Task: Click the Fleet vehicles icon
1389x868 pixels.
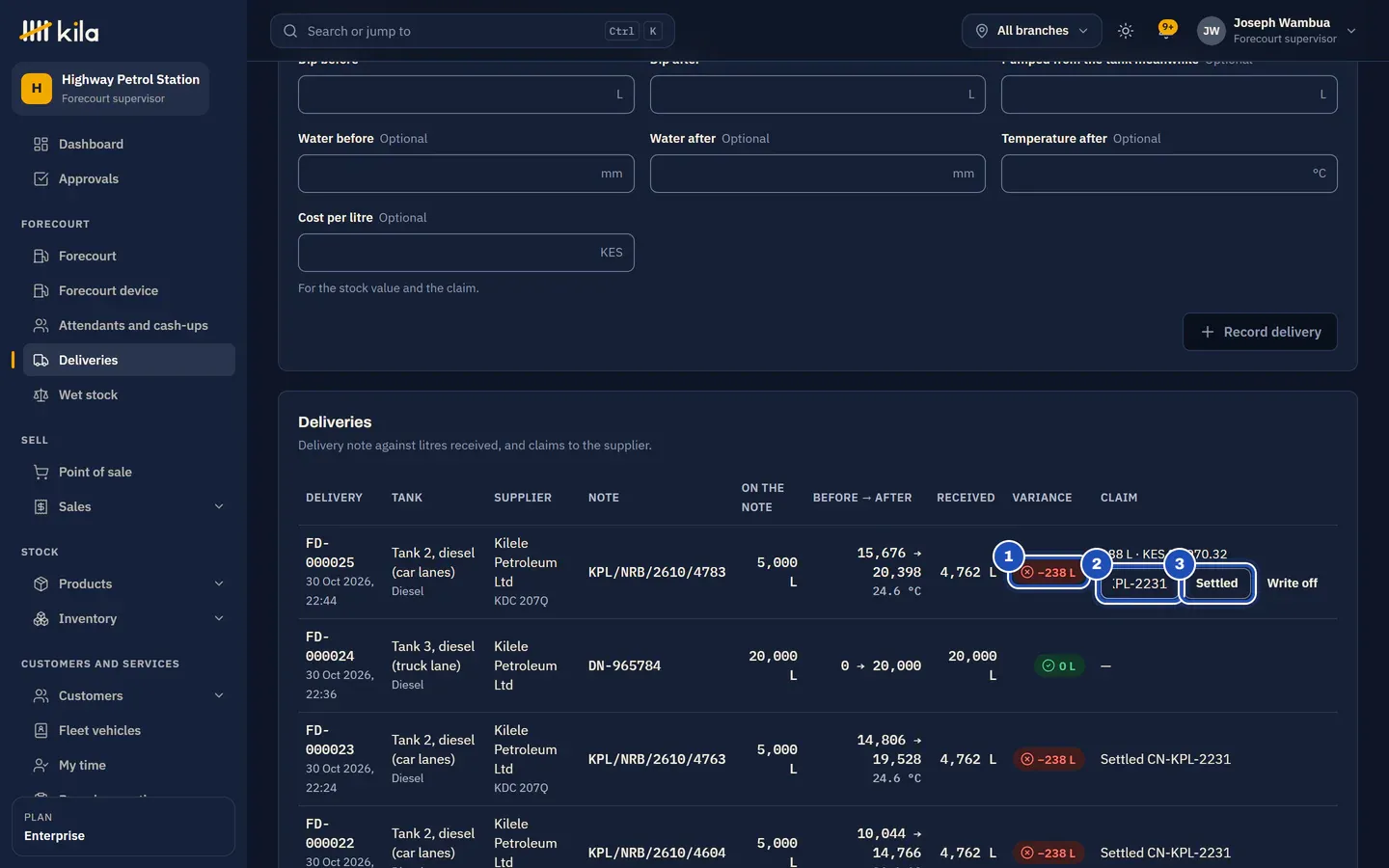Action: point(41,731)
